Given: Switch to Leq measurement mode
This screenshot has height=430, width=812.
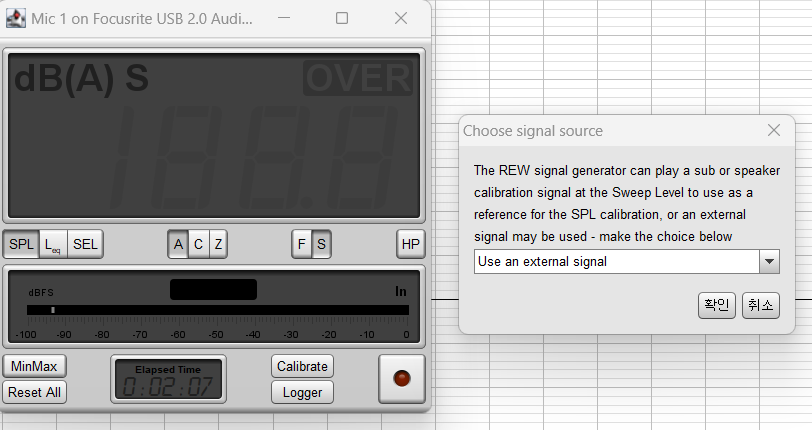Looking at the screenshot, I should pos(53,244).
